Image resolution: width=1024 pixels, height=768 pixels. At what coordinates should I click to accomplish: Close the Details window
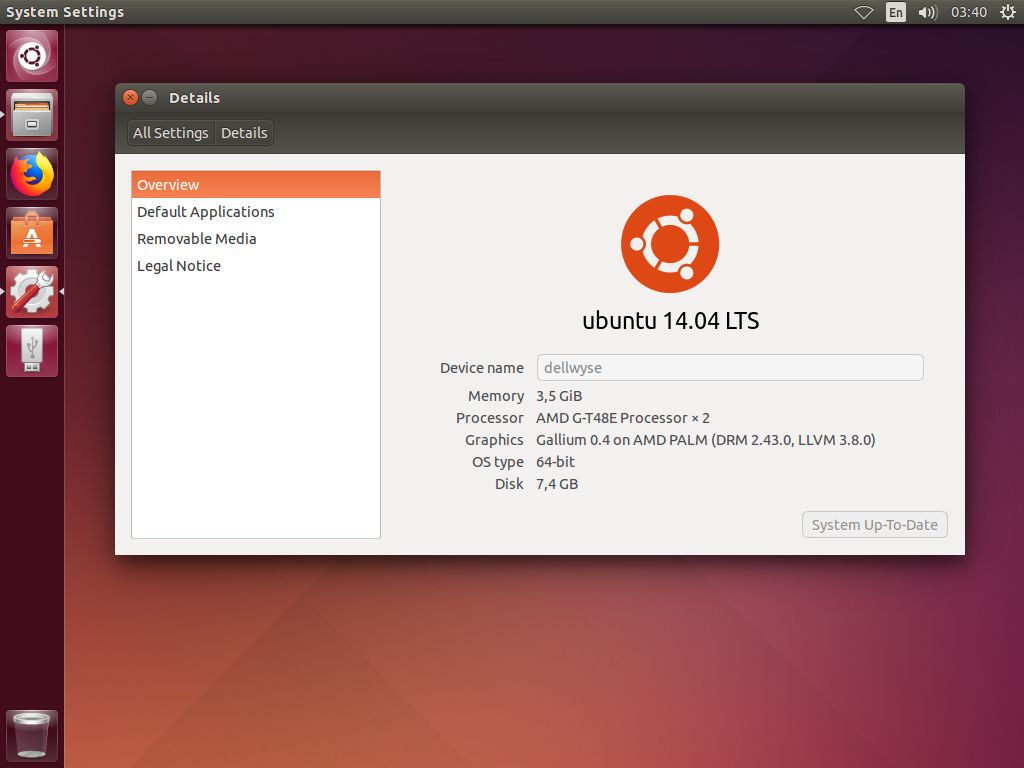(131, 97)
